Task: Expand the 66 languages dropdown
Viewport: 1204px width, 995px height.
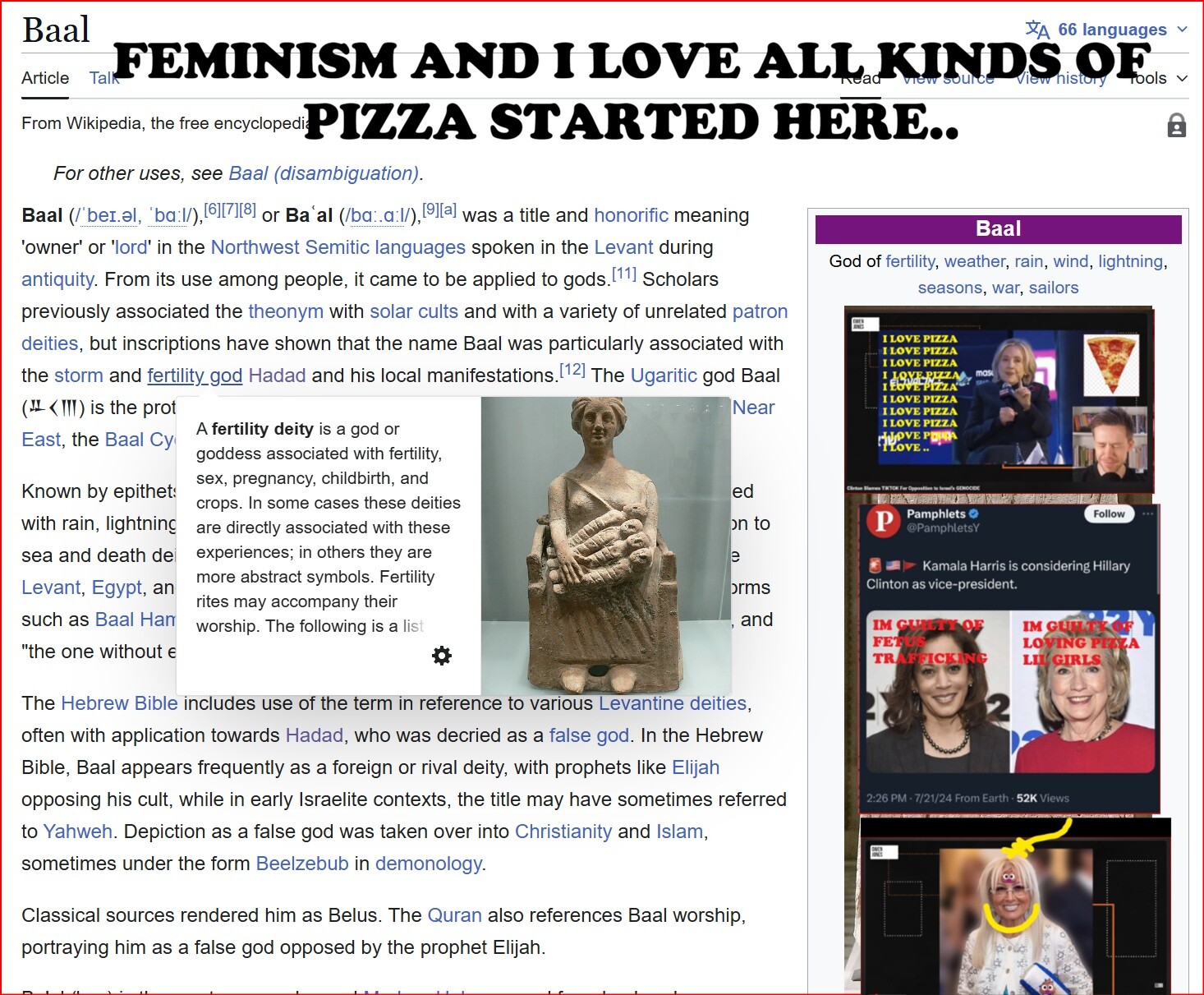Action: tap(1112, 30)
